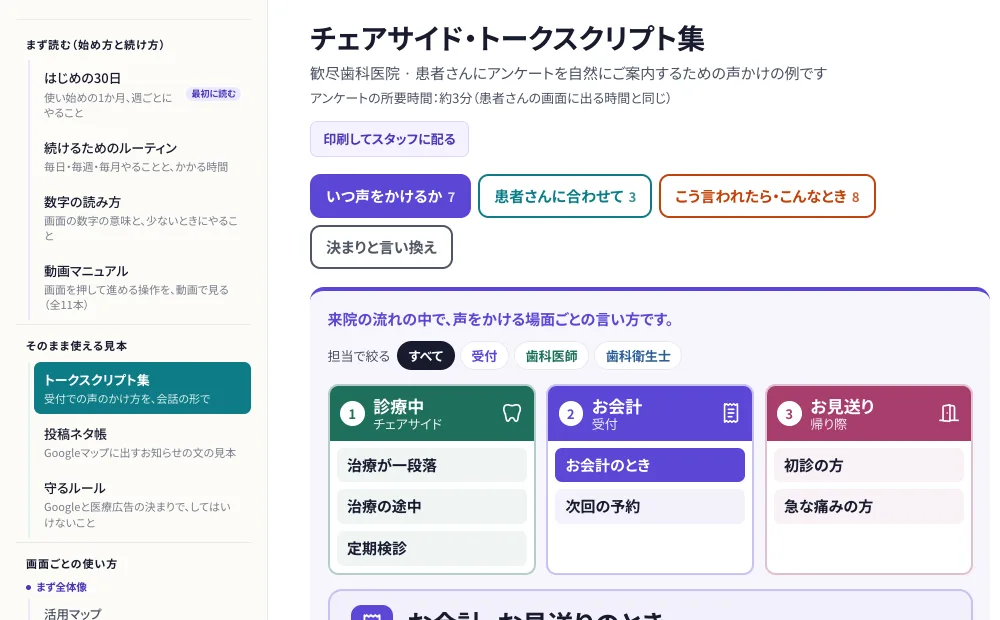Open 数字の読み方 in sidebar
The height and width of the screenshot is (620, 1000).
141,218
